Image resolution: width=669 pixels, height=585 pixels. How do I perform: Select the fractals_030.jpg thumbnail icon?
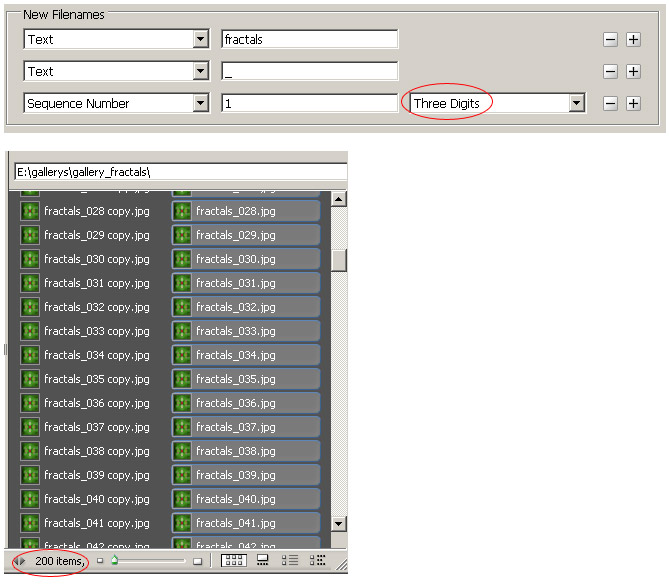183,259
